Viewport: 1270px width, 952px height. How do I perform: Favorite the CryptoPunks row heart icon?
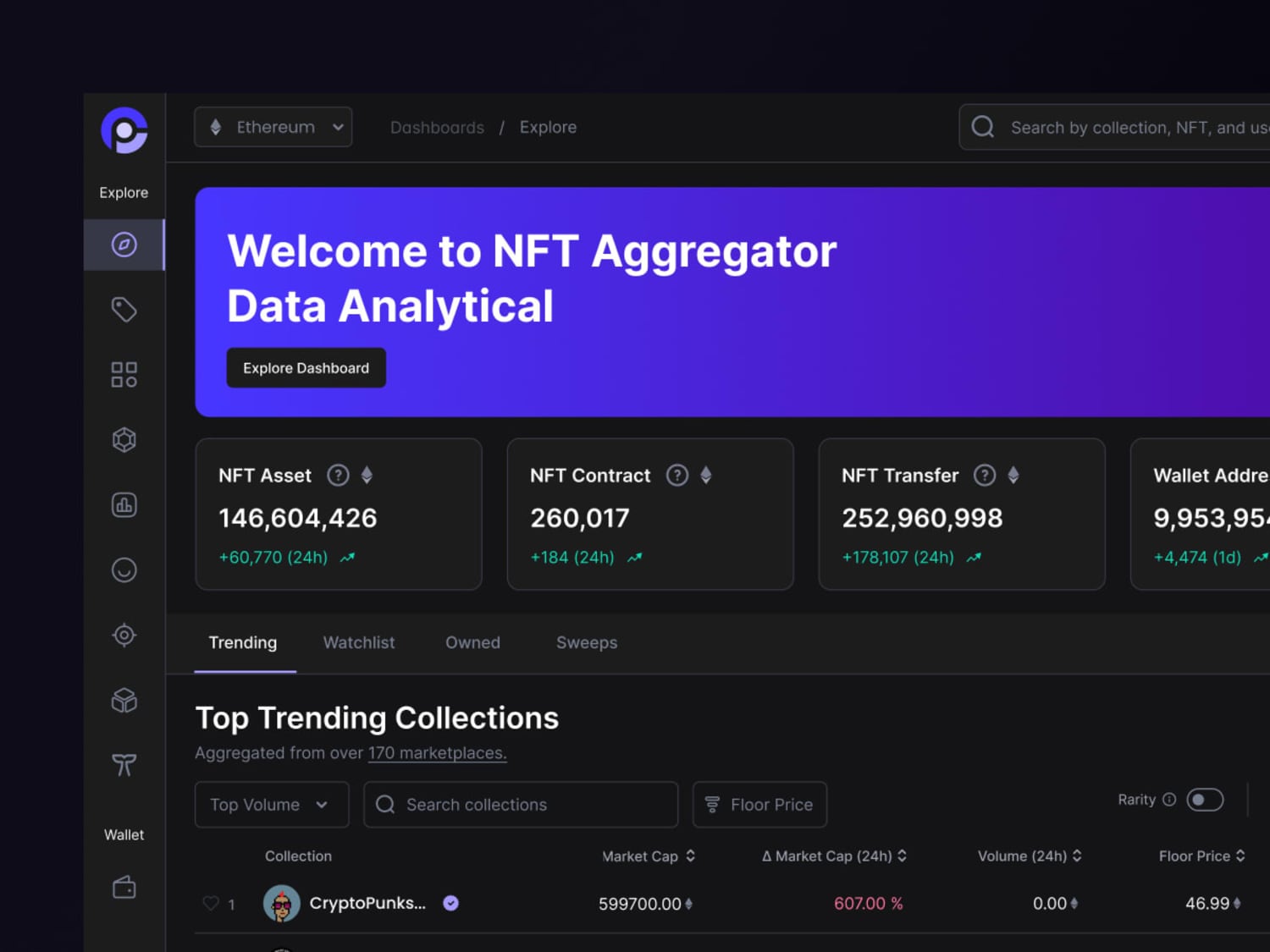(x=211, y=903)
